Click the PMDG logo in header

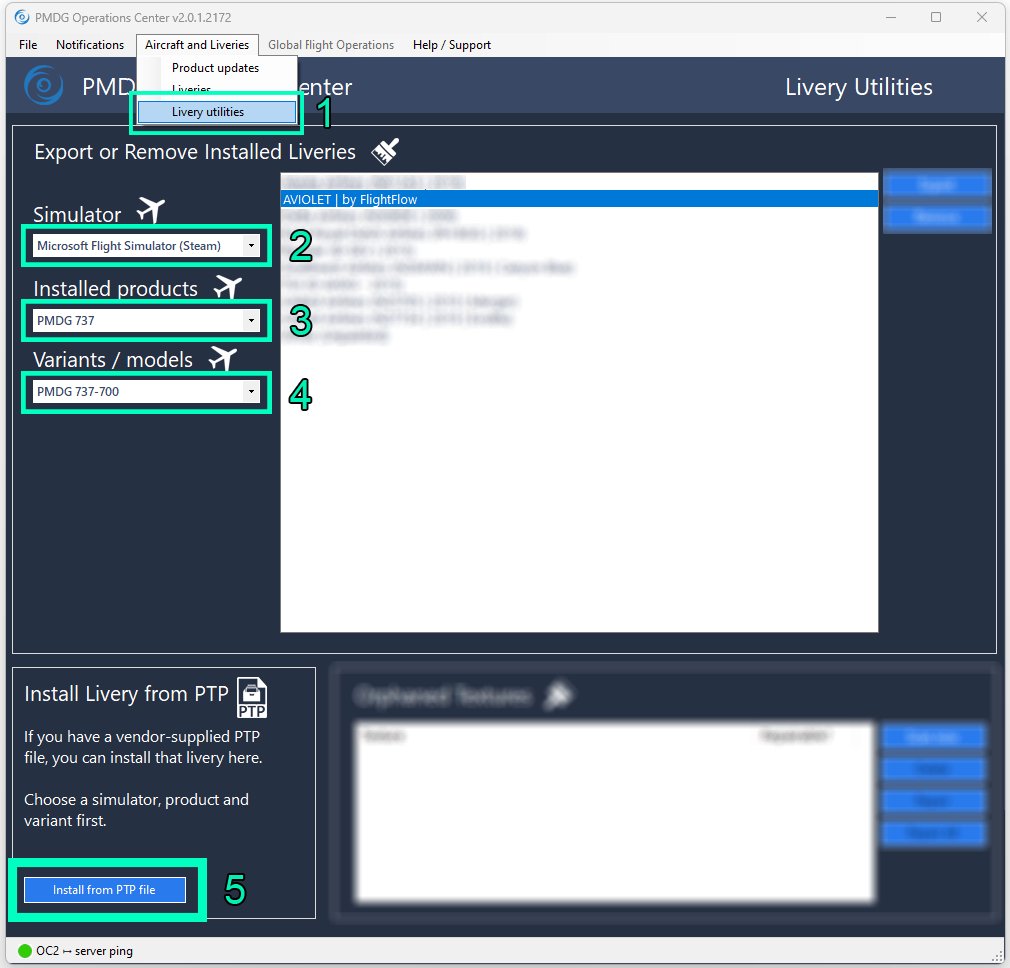pos(44,86)
